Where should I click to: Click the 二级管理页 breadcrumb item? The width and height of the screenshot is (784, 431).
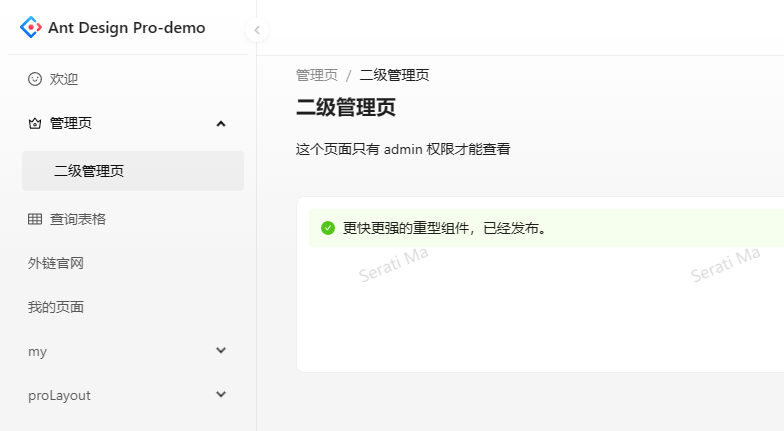click(x=394, y=75)
